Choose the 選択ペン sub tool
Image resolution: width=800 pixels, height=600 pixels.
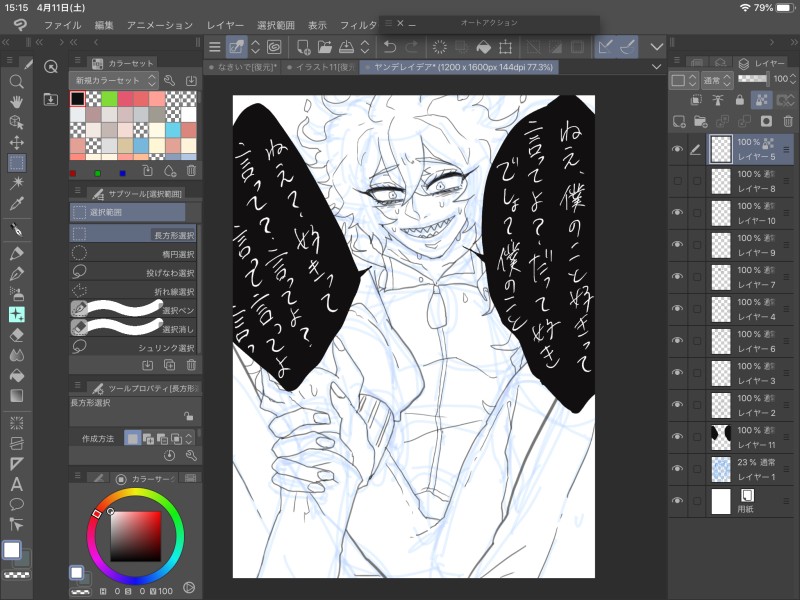pyautogui.click(x=133, y=310)
